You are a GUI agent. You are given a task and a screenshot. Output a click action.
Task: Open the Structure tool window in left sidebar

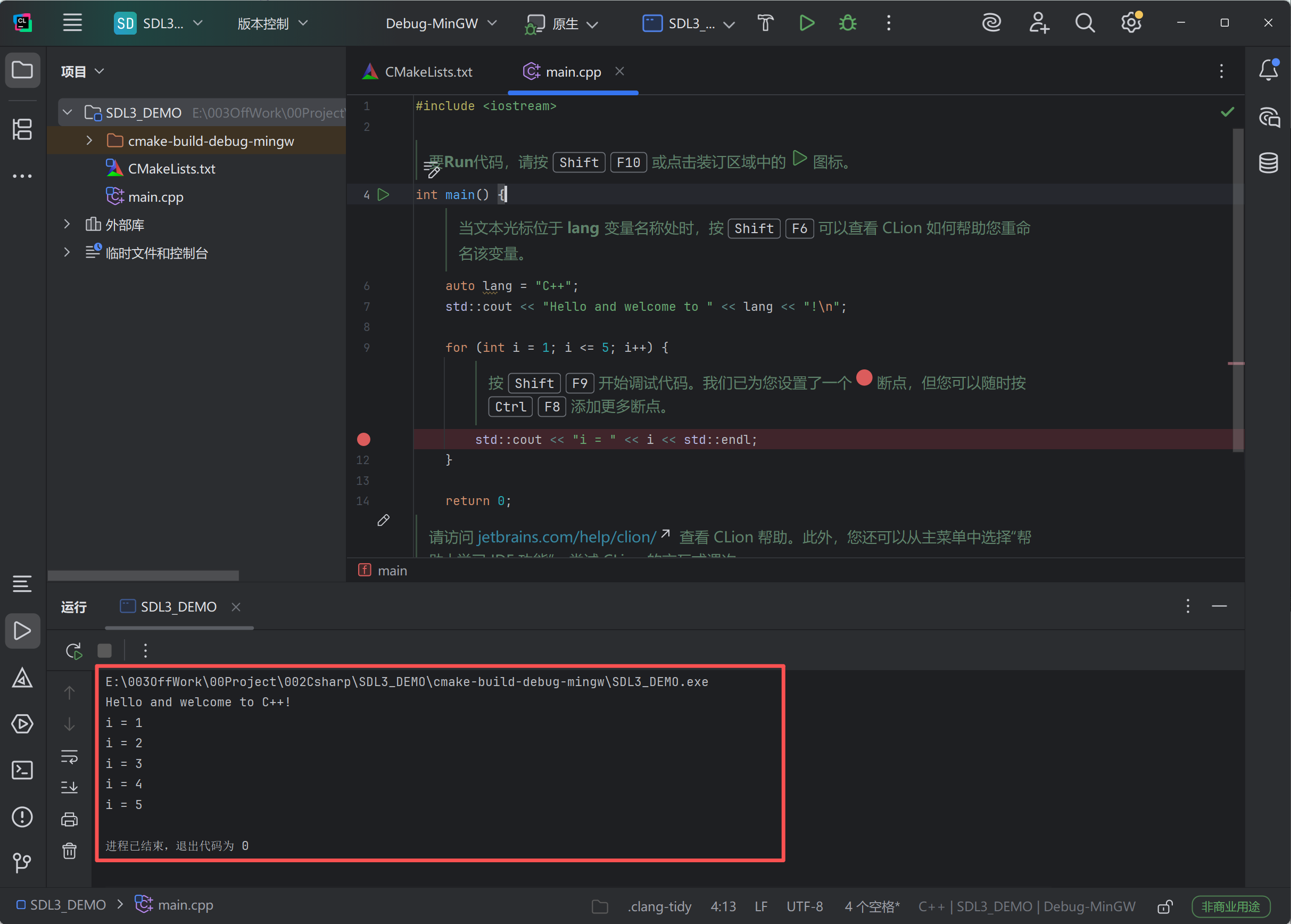[x=22, y=129]
